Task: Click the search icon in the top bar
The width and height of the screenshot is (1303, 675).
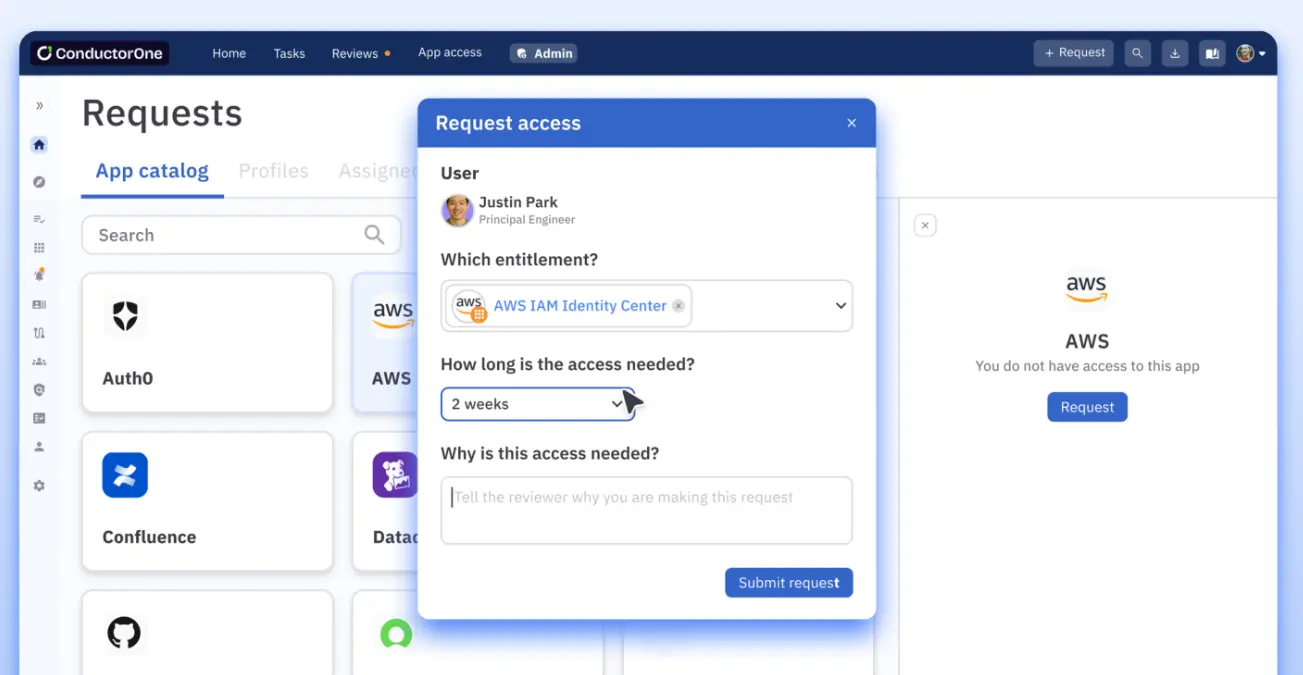Action: (x=1137, y=54)
